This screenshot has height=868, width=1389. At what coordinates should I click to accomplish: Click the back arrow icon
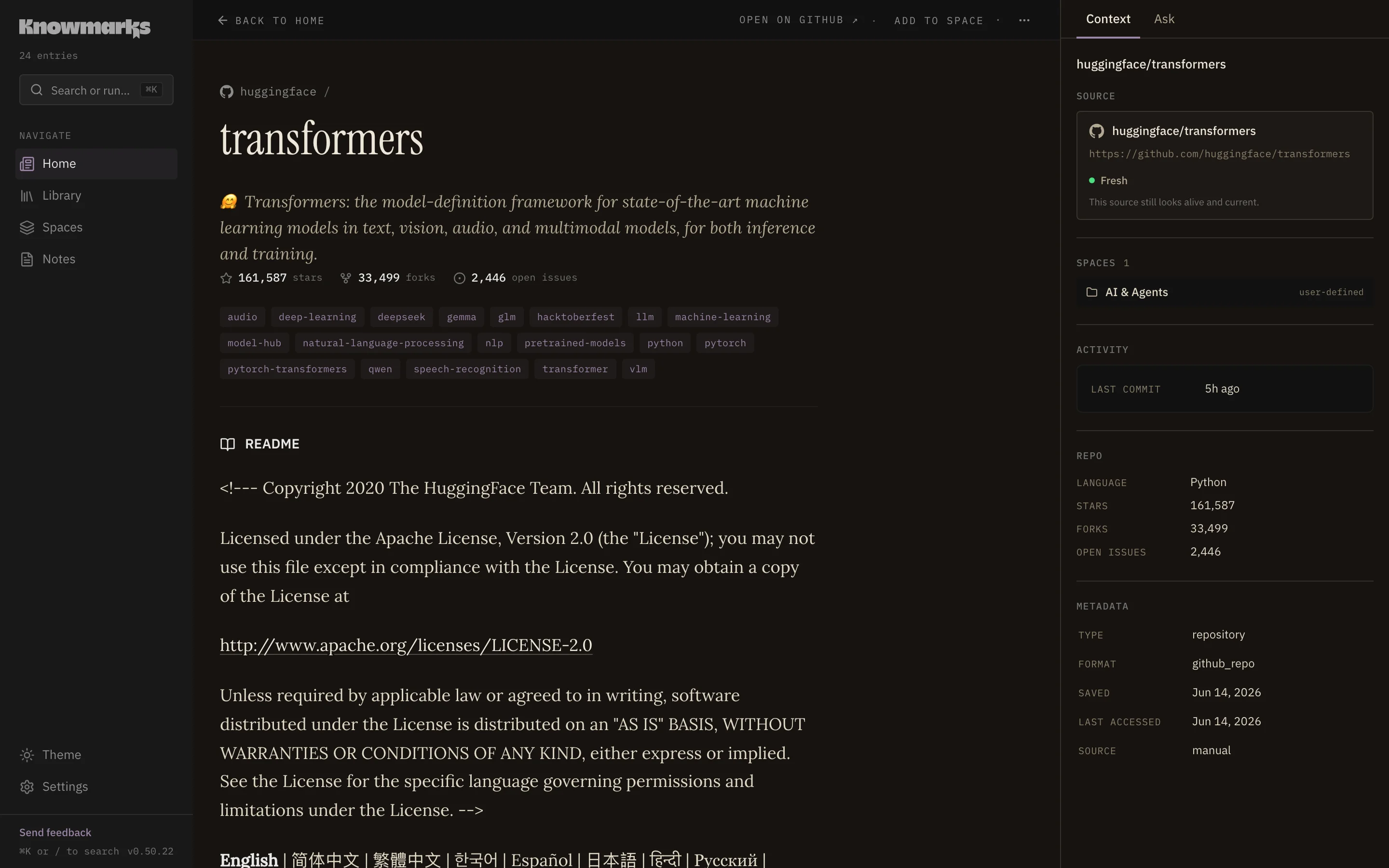click(223, 21)
